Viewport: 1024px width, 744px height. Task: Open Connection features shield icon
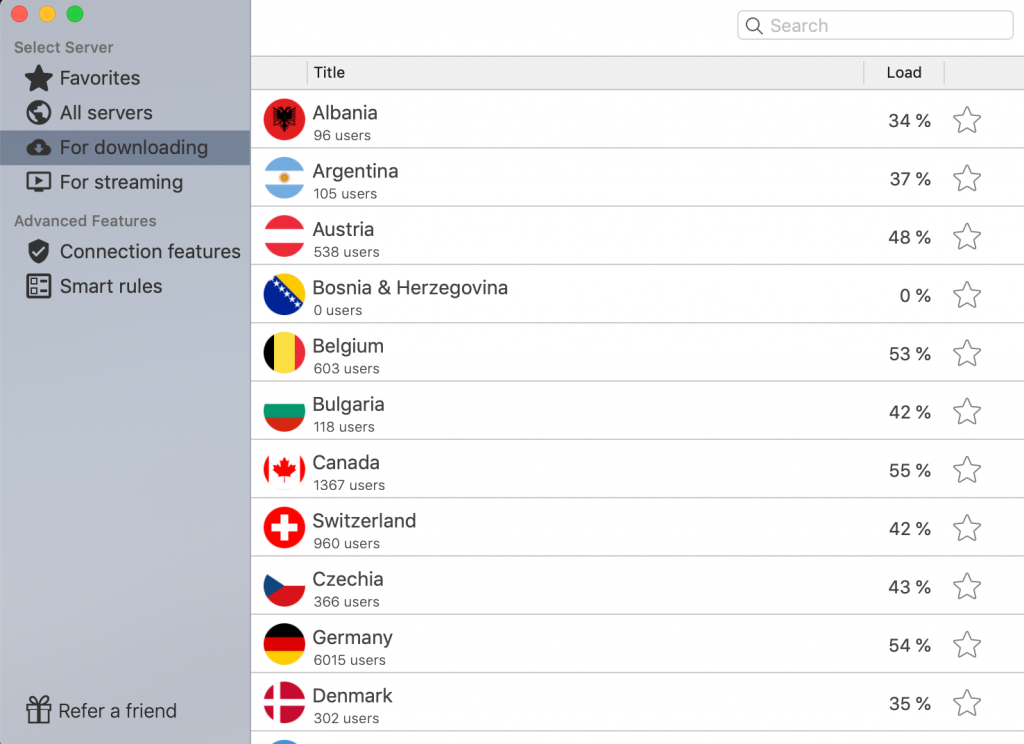[39, 251]
